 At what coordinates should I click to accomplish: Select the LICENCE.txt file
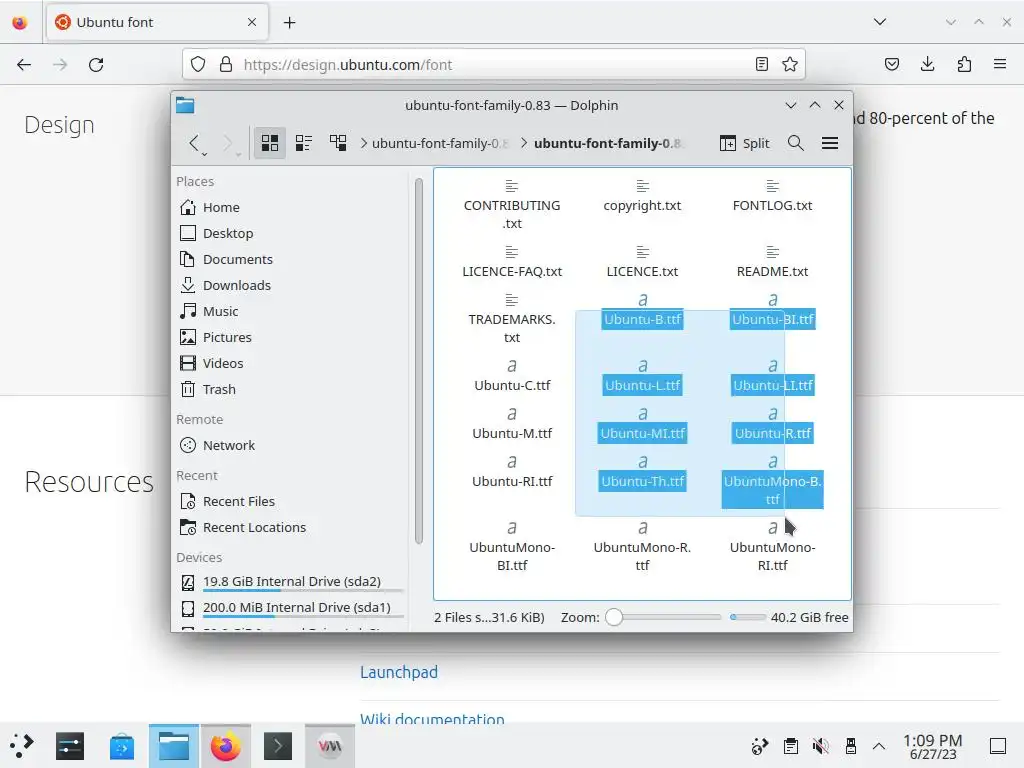tap(643, 262)
